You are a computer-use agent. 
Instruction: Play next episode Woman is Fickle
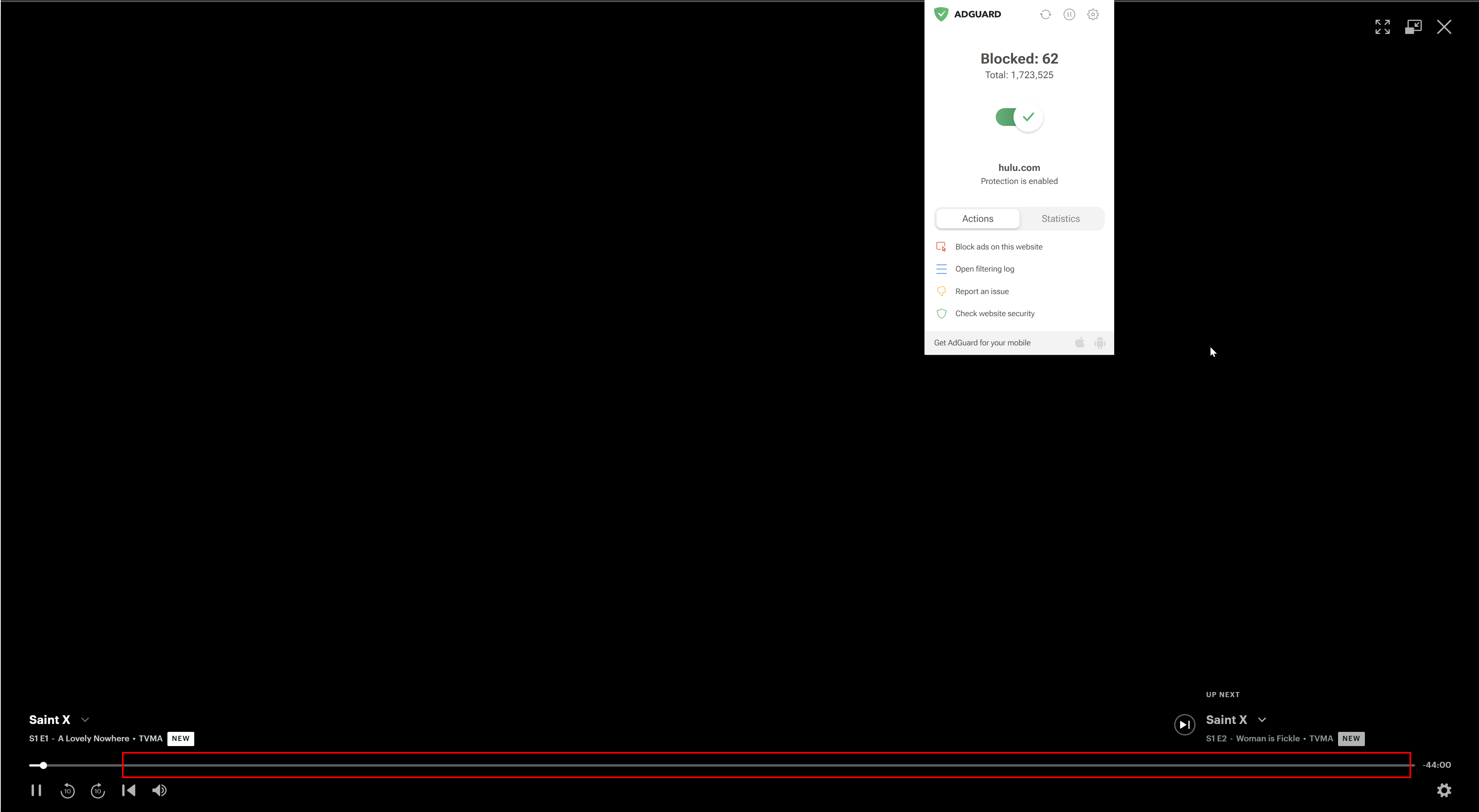click(1184, 724)
